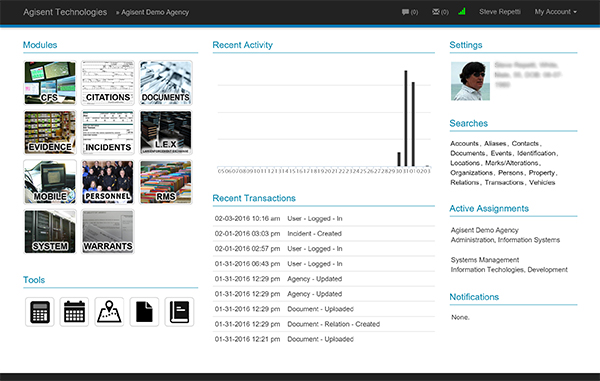Select Document - Relation - Created transaction
Screen dimensions: 600x381
[323, 324]
